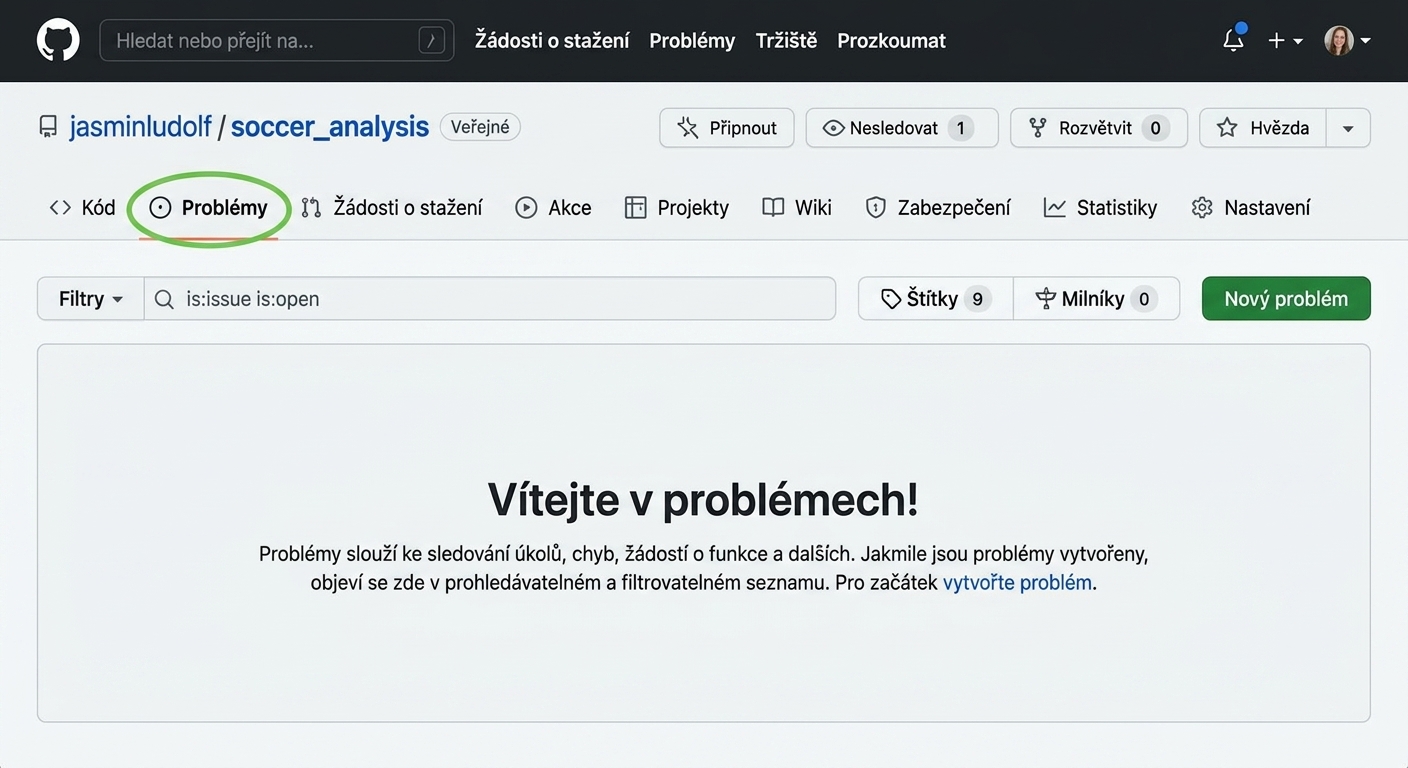This screenshot has height=768, width=1408.
Task: Go to 'Prozkoumat' in top navigation
Action: coord(891,41)
